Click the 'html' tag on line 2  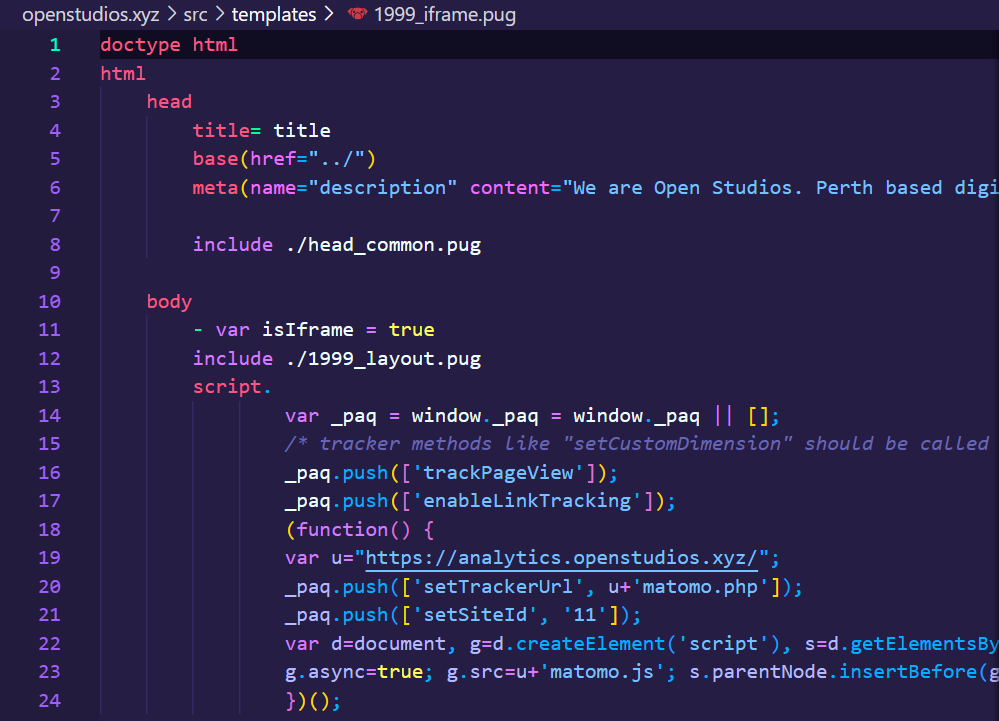tap(123, 73)
